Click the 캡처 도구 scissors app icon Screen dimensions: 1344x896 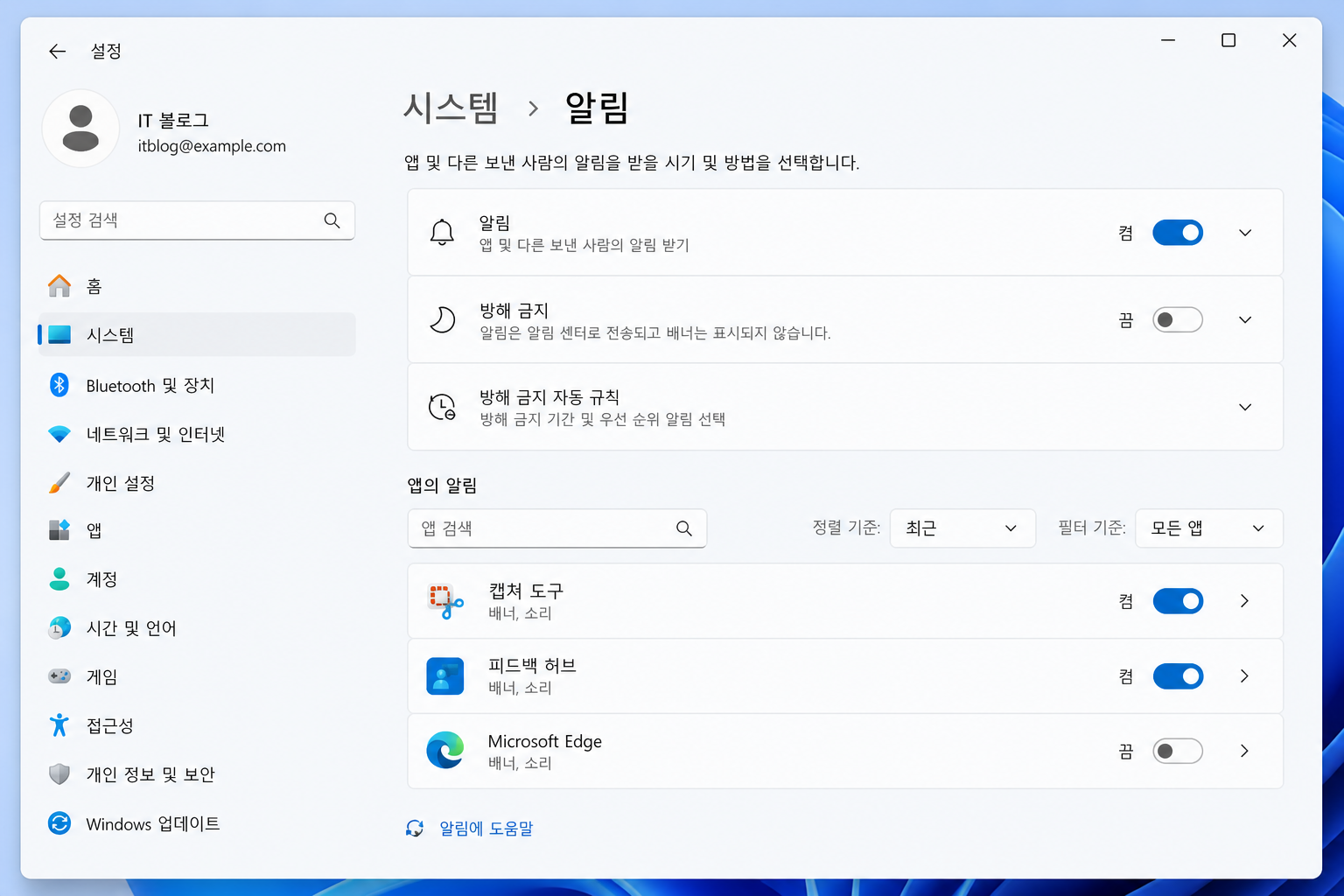[445, 601]
